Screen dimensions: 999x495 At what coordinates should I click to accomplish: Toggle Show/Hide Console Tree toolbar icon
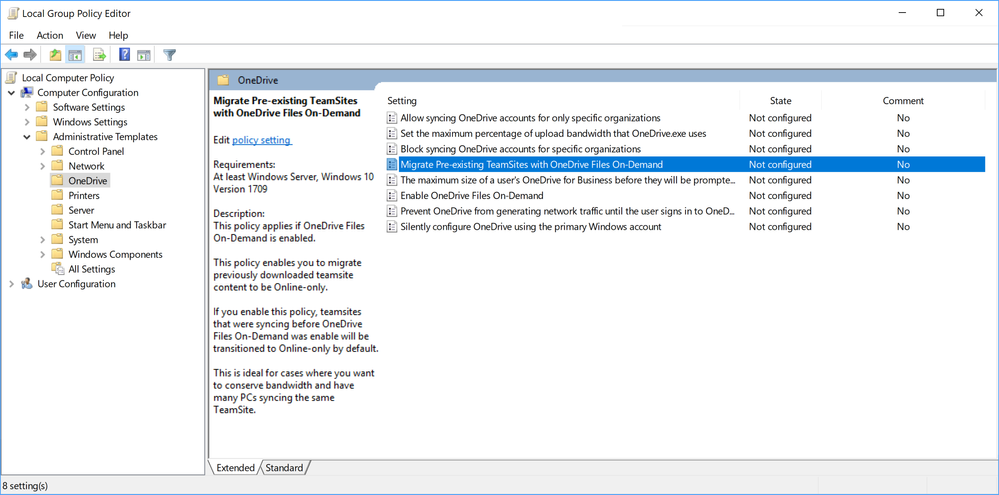(75, 55)
